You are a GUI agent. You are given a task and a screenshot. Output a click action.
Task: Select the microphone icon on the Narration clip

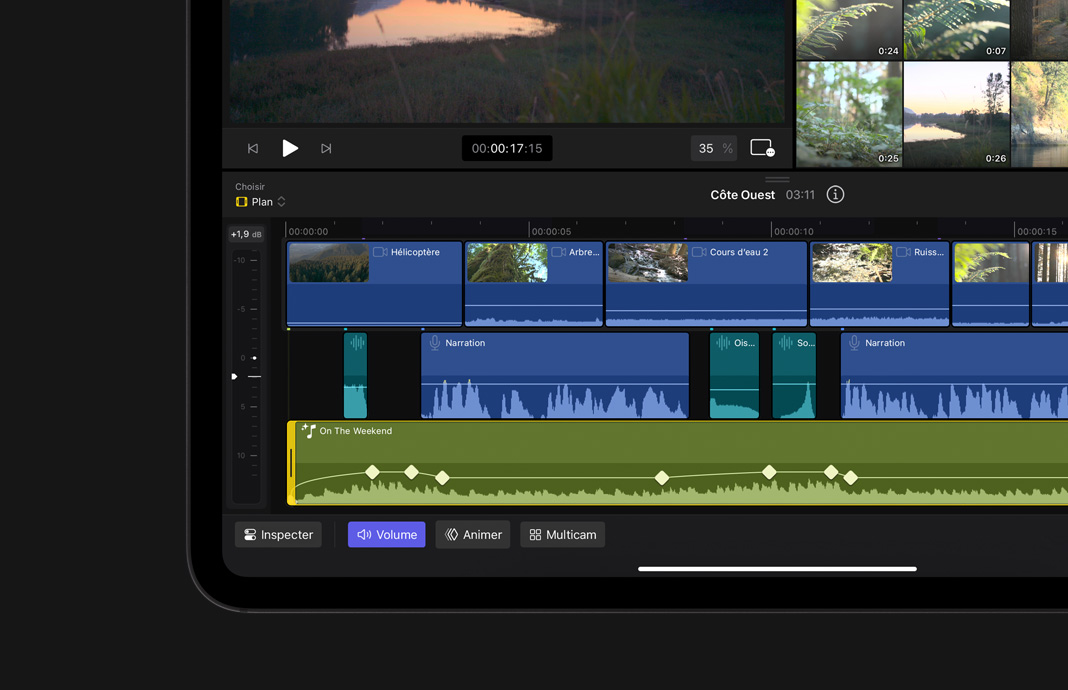click(x=435, y=343)
